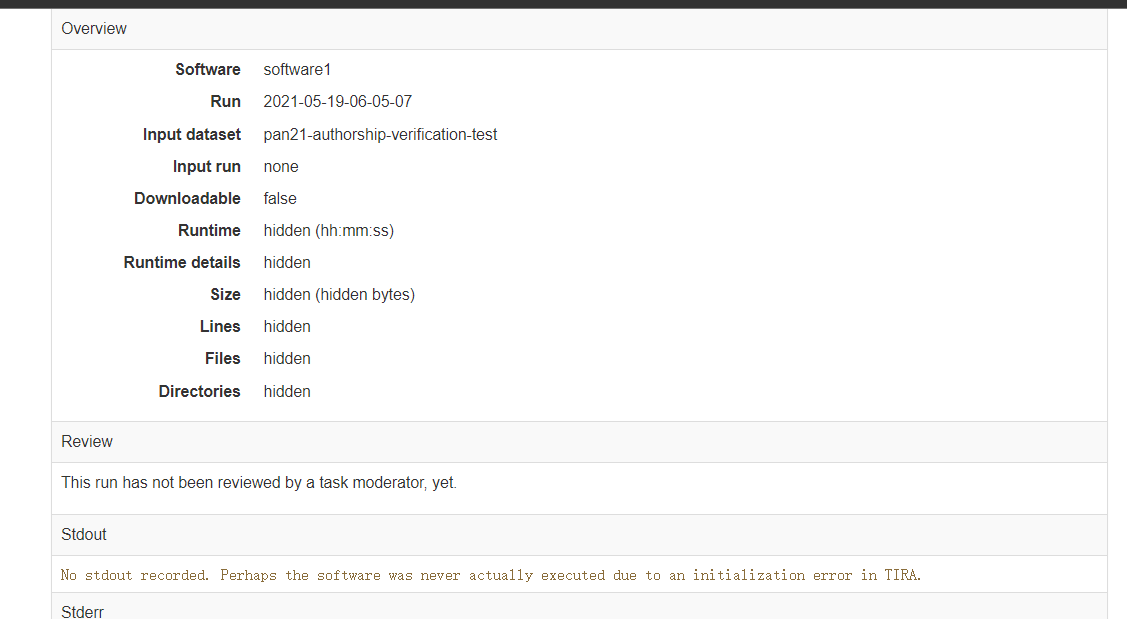Select the Input run none value

(280, 167)
